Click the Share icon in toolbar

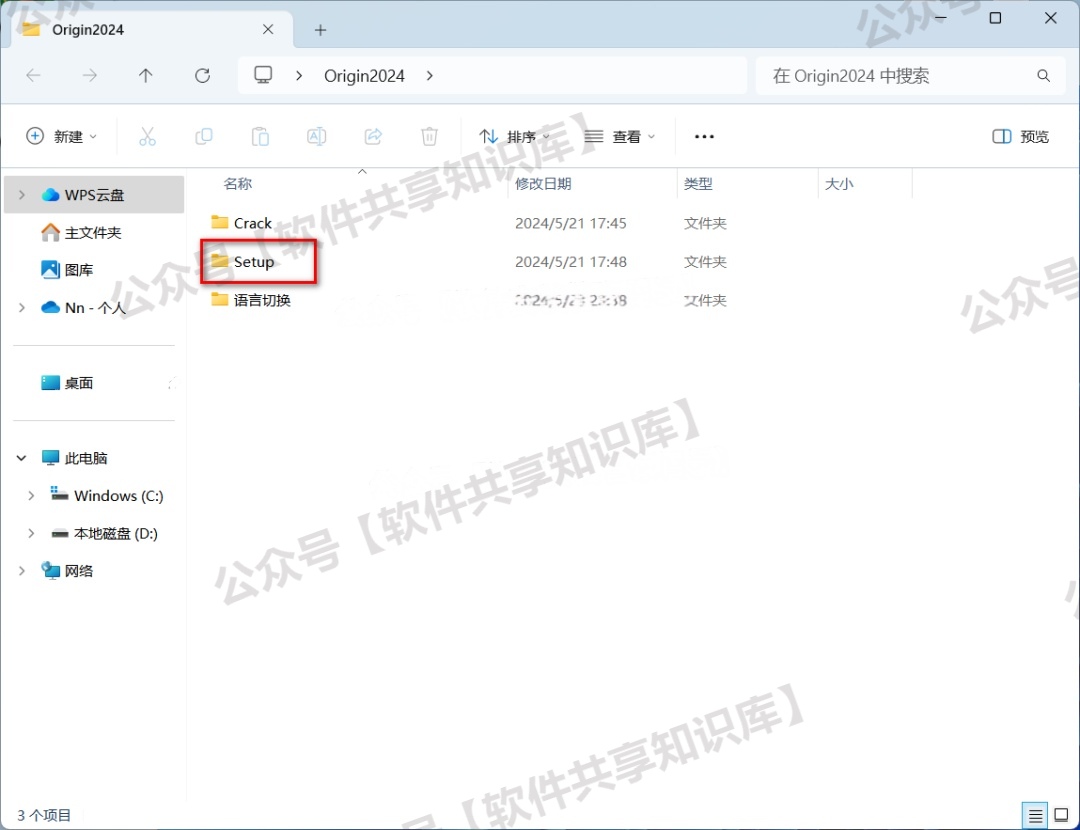(x=373, y=136)
